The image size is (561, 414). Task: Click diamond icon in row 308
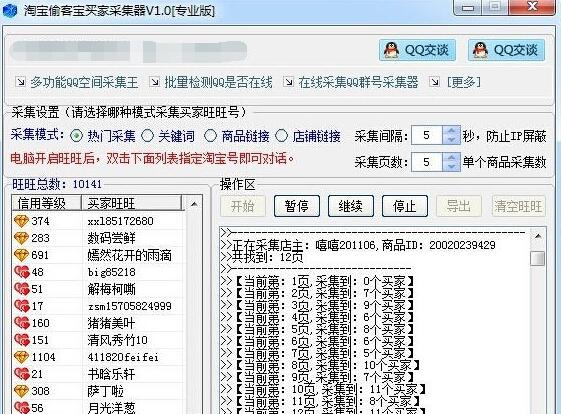[x=21, y=391]
